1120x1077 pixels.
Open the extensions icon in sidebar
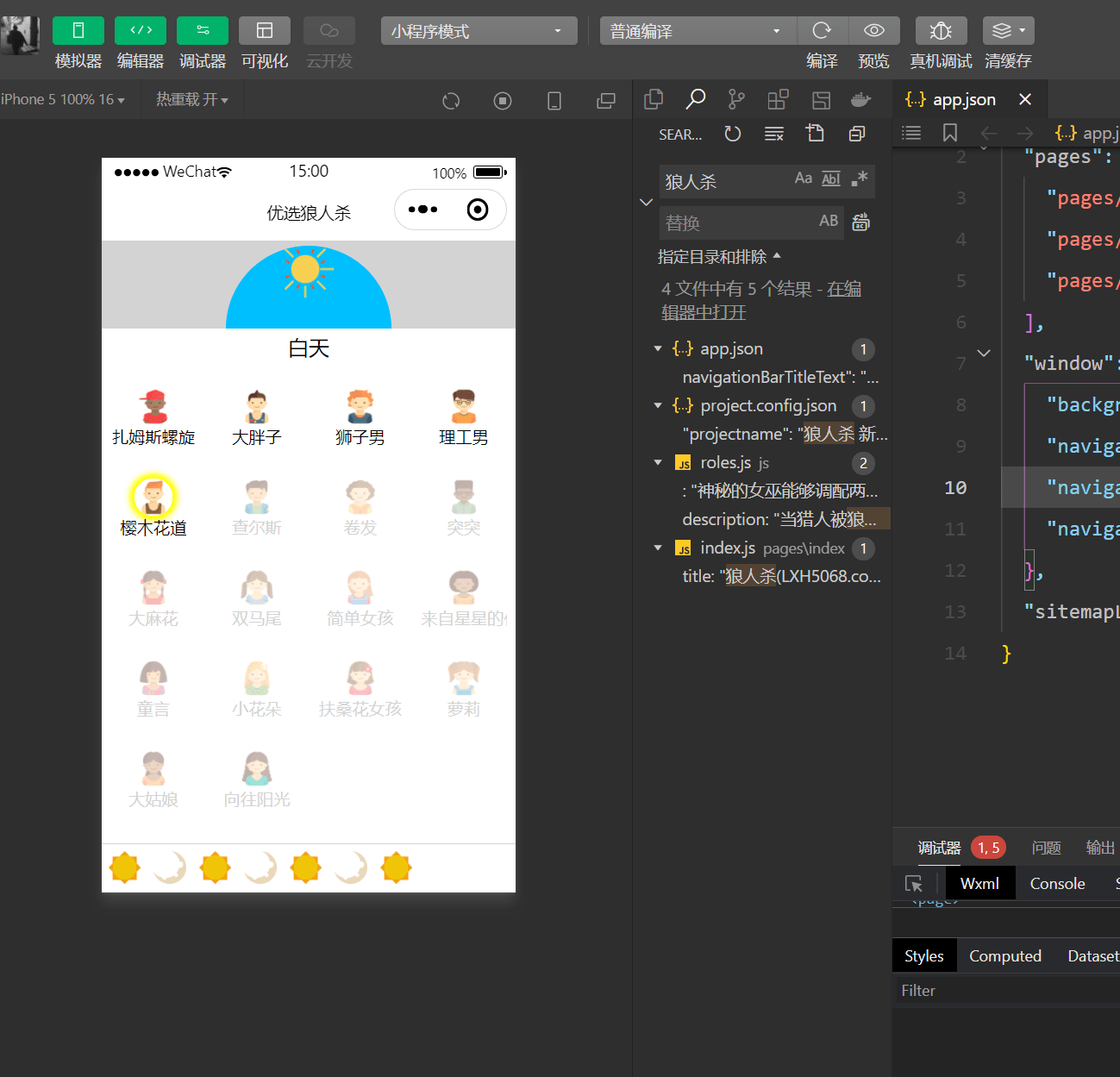point(778,100)
